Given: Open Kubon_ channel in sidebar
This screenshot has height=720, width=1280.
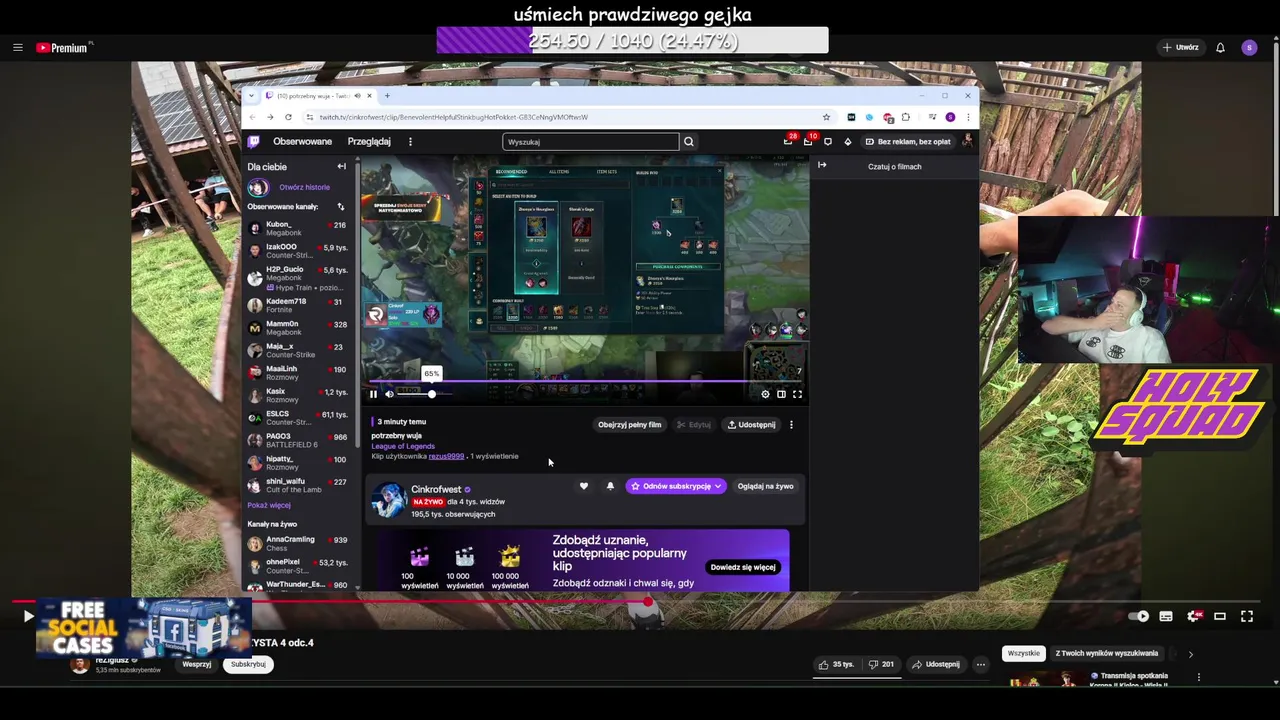Looking at the screenshot, I should pos(297,228).
